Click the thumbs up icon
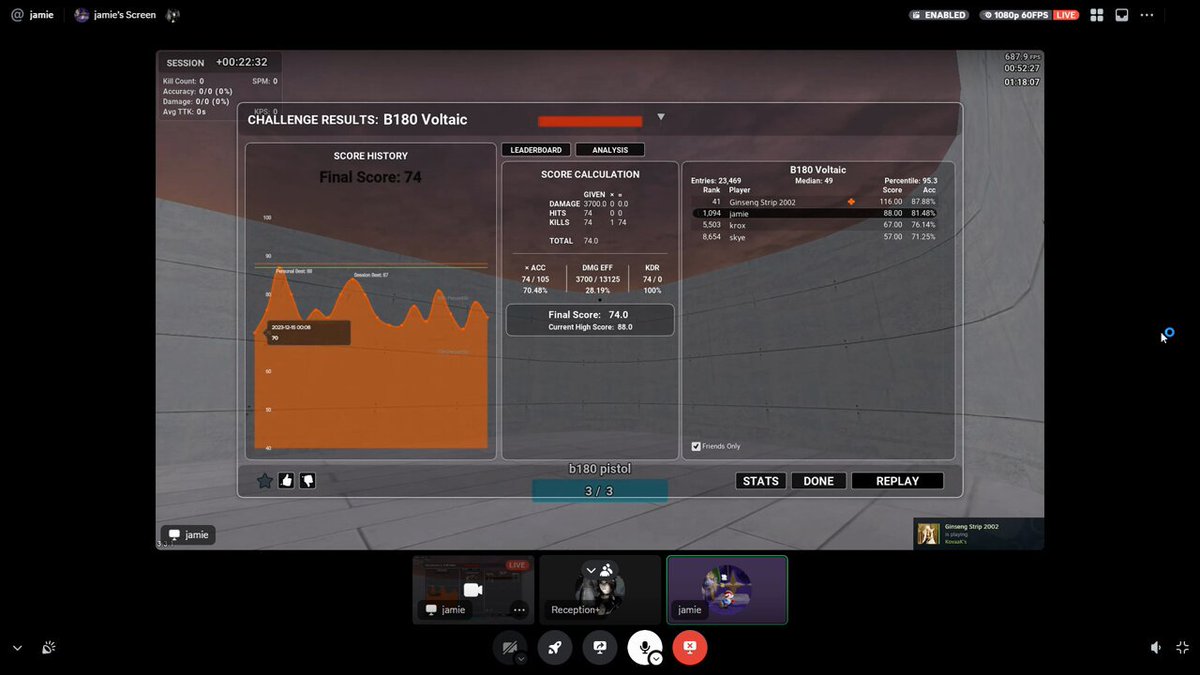This screenshot has width=1200, height=675. pos(287,480)
